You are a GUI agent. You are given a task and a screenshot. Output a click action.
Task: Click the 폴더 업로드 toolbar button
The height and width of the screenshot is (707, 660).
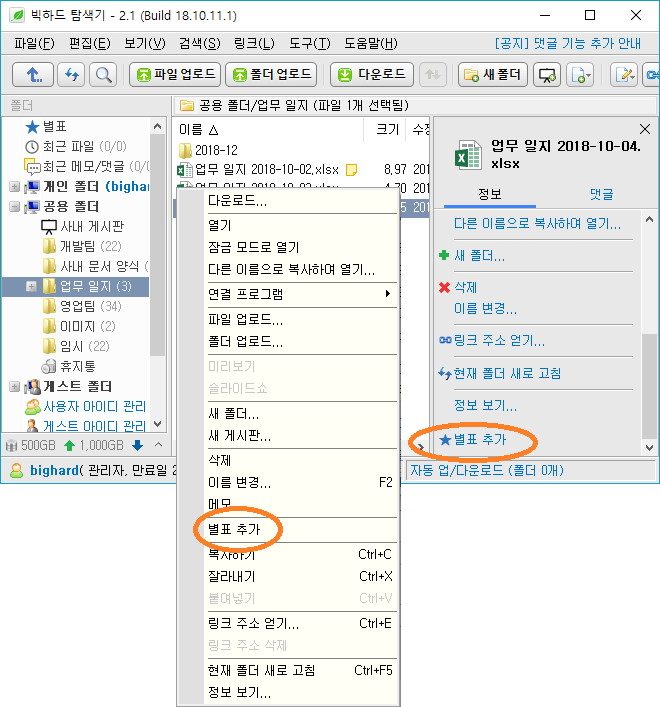(x=271, y=74)
